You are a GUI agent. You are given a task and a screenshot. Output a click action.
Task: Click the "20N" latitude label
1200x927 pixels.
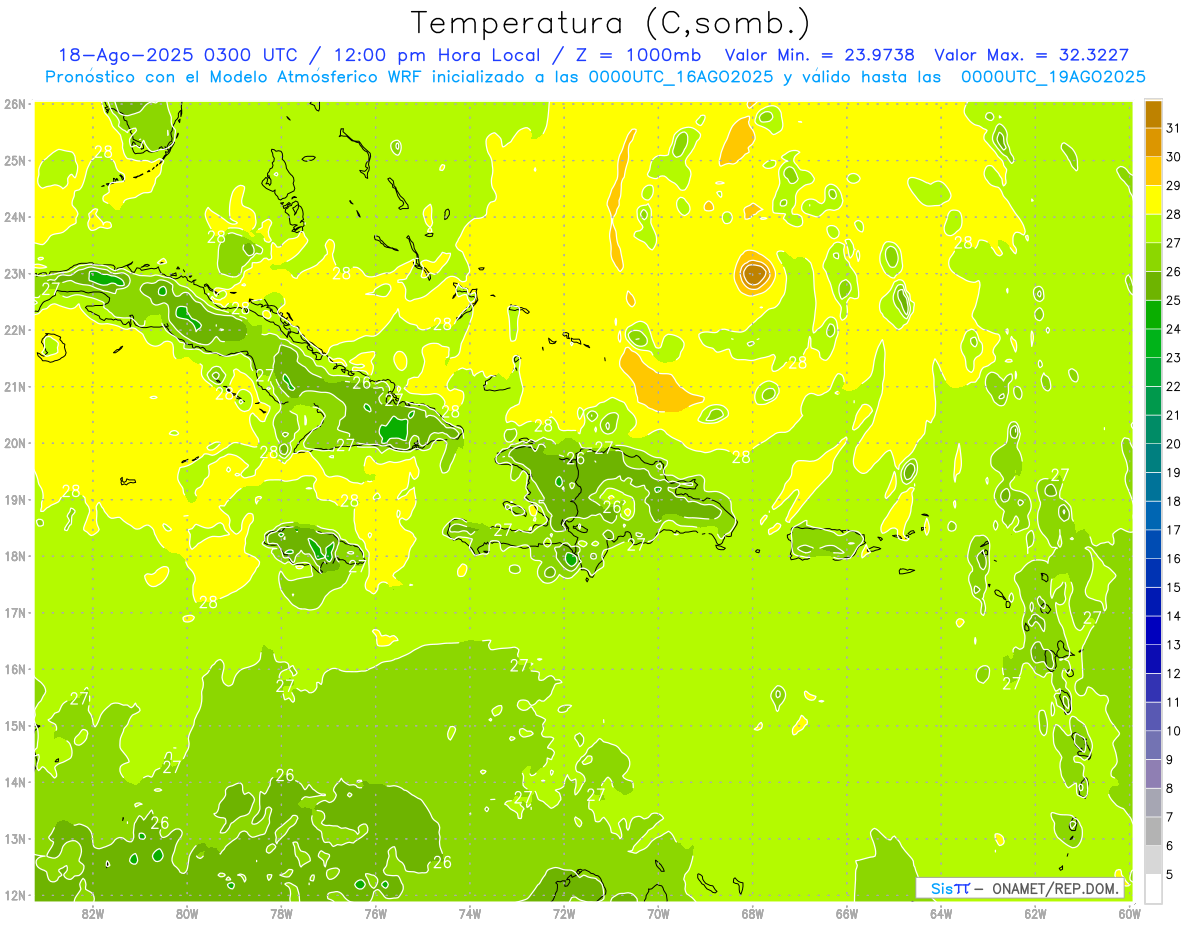(15, 443)
